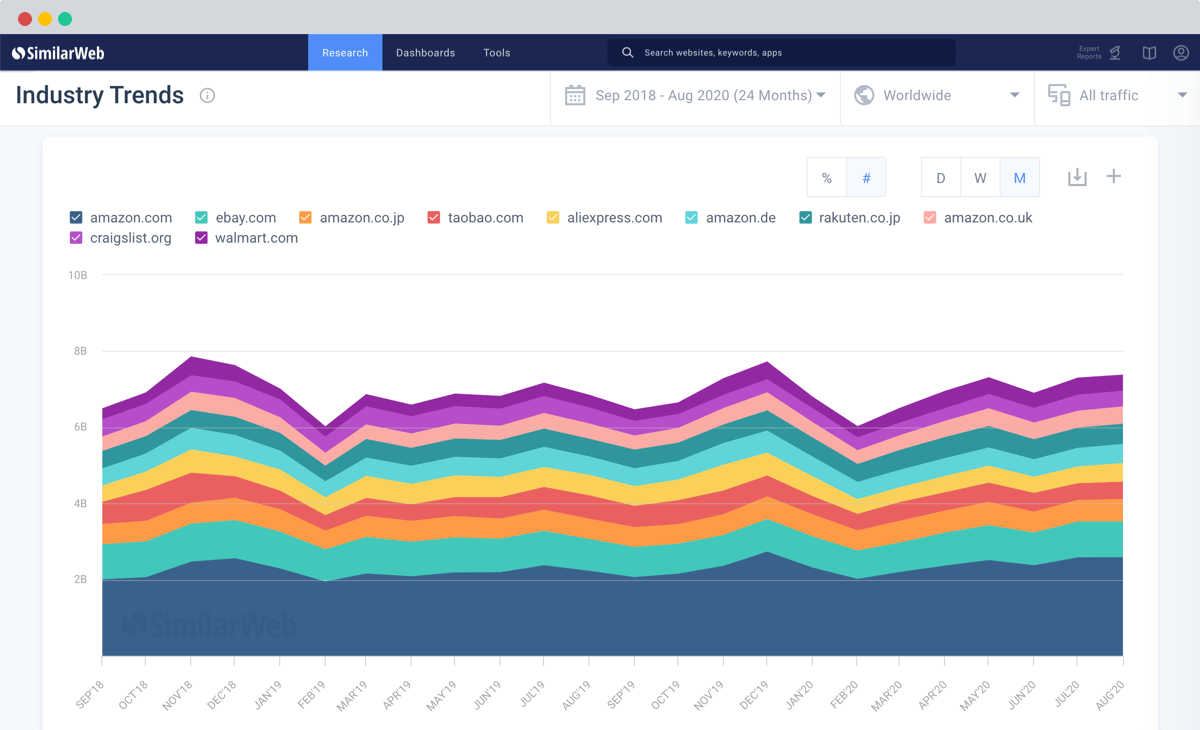Click the 10B axis label
This screenshot has height=730, width=1200.
[x=77, y=275]
